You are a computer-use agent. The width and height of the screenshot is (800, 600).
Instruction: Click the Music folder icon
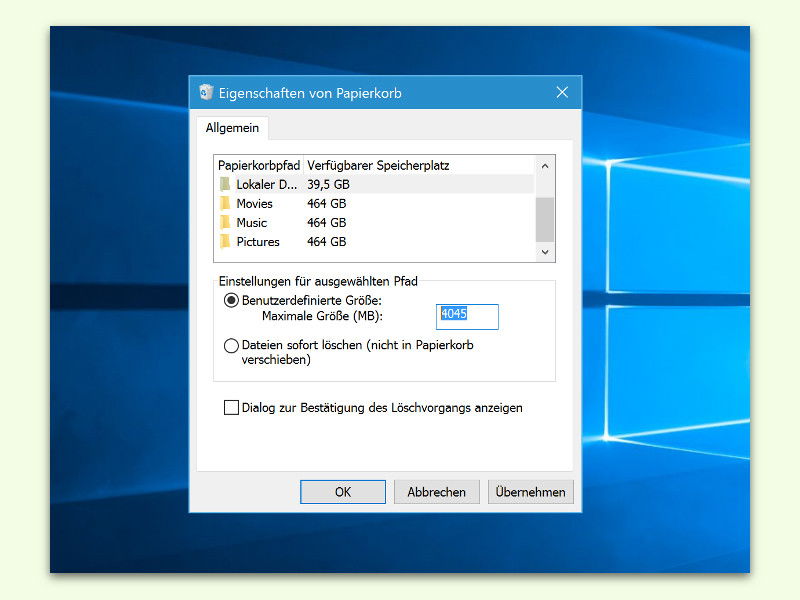pos(225,222)
